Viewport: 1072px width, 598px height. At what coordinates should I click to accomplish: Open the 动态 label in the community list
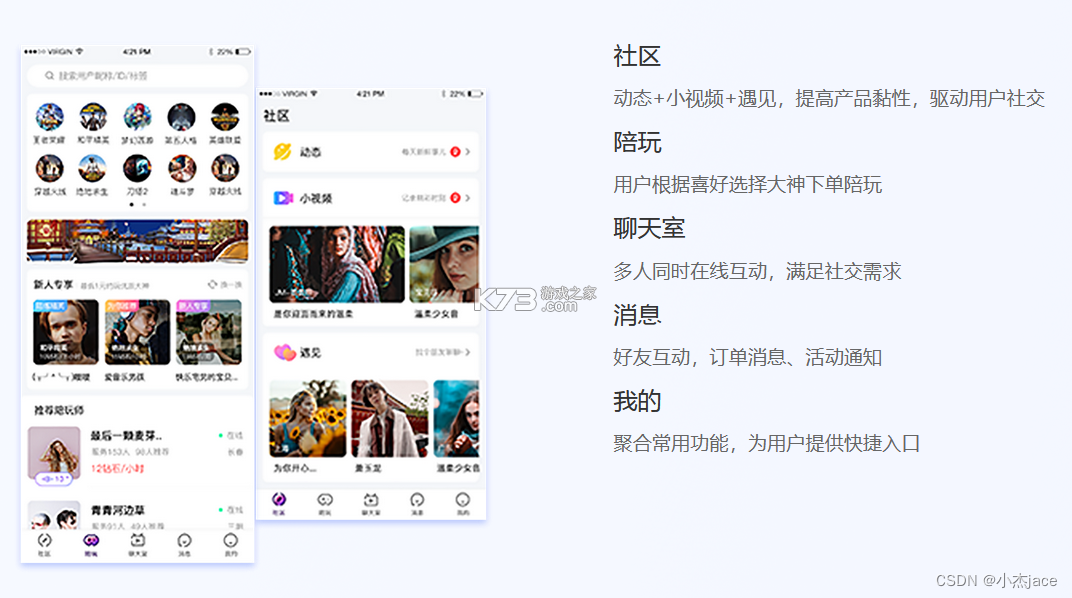point(310,152)
